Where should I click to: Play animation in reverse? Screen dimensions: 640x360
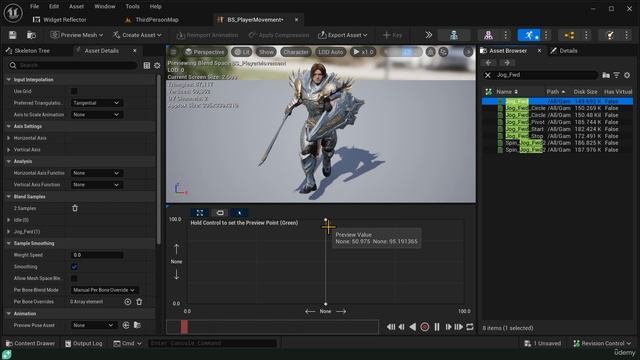(413, 327)
